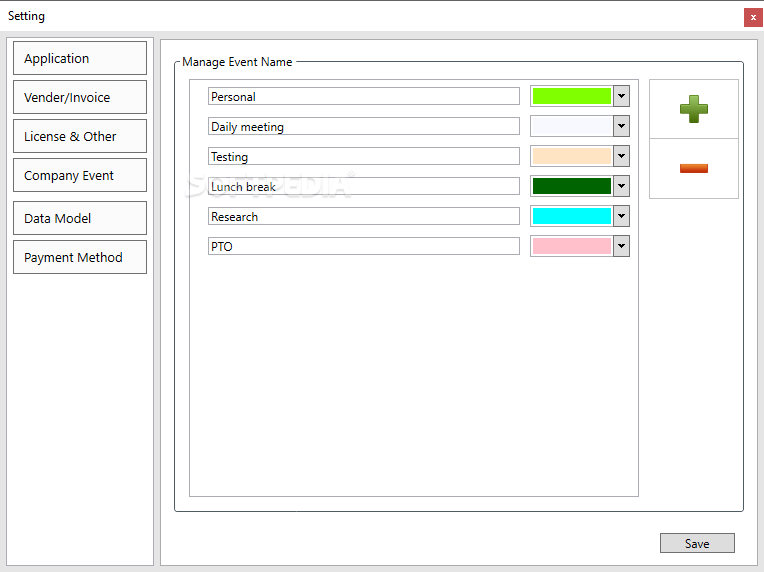Expand color dropdown arrow for Lunch break

pyautogui.click(x=621, y=186)
